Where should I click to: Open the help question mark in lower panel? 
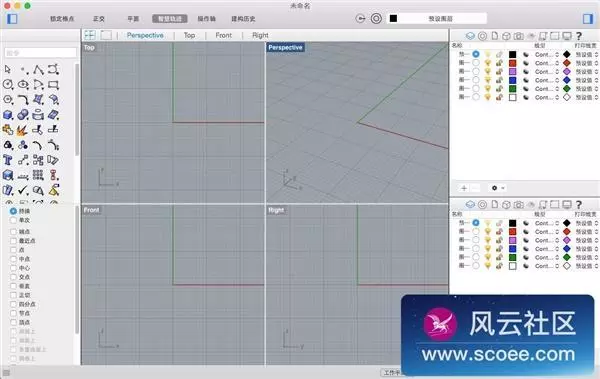579,204
